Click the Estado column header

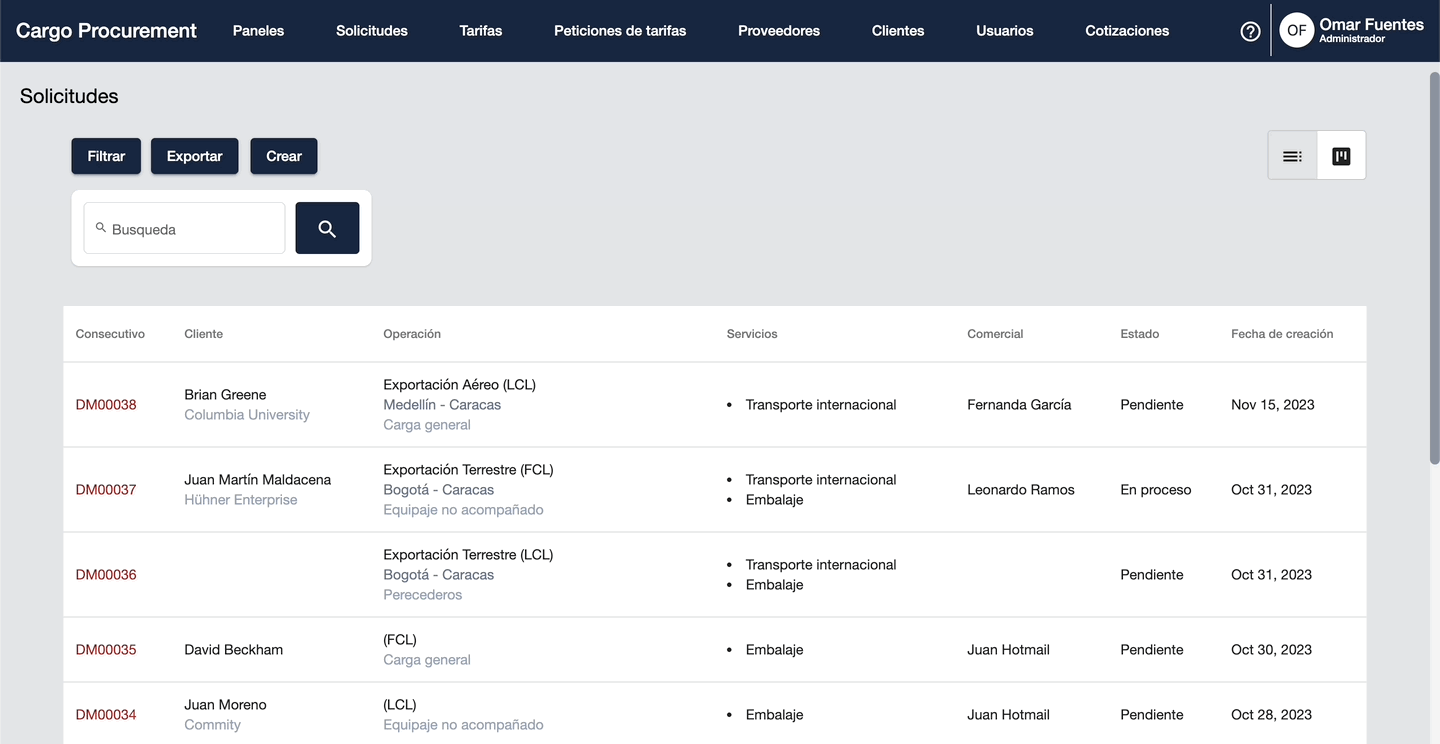tap(1139, 334)
